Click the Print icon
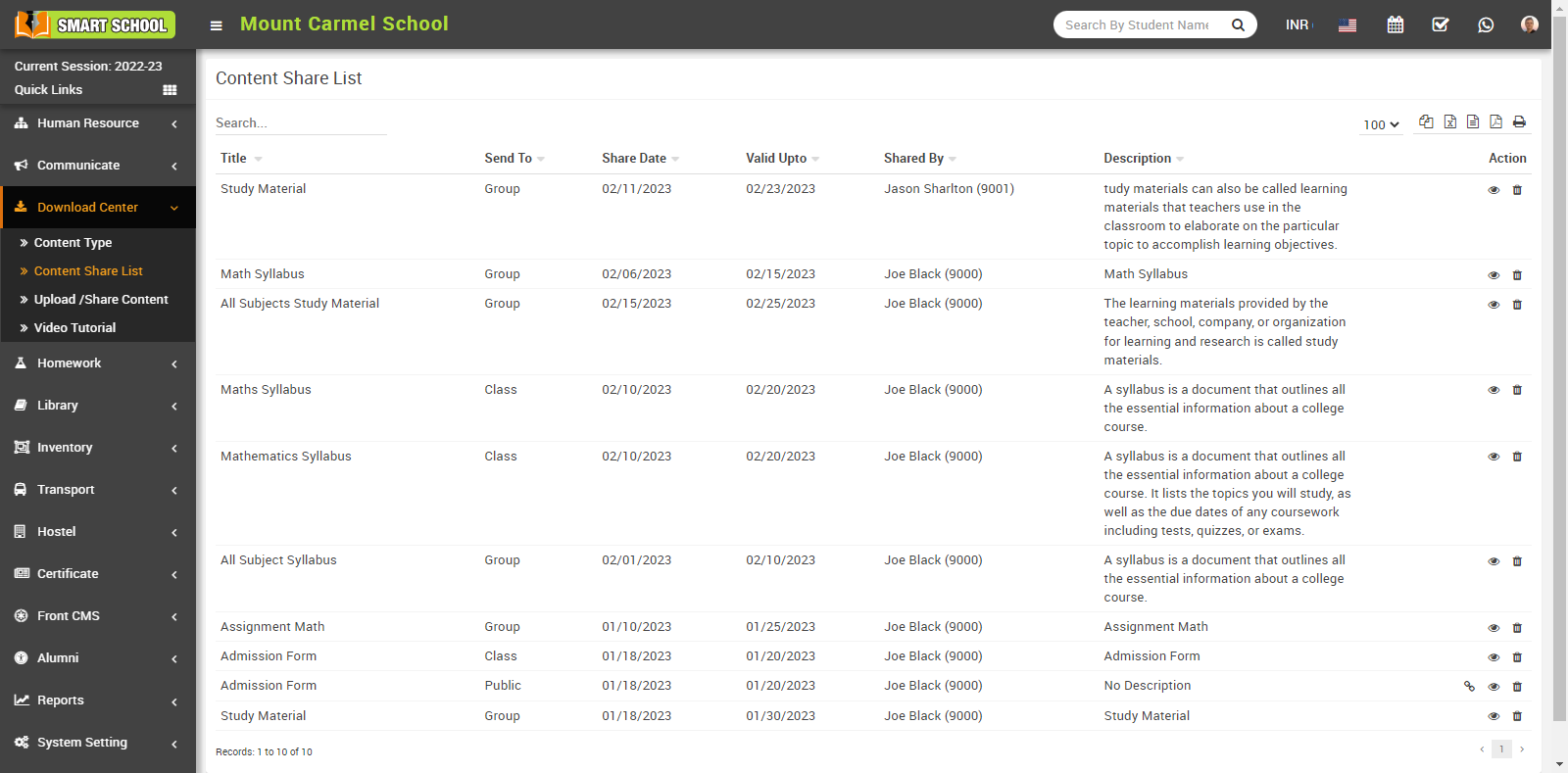The width and height of the screenshot is (1568, 773). coord(1519,121)
